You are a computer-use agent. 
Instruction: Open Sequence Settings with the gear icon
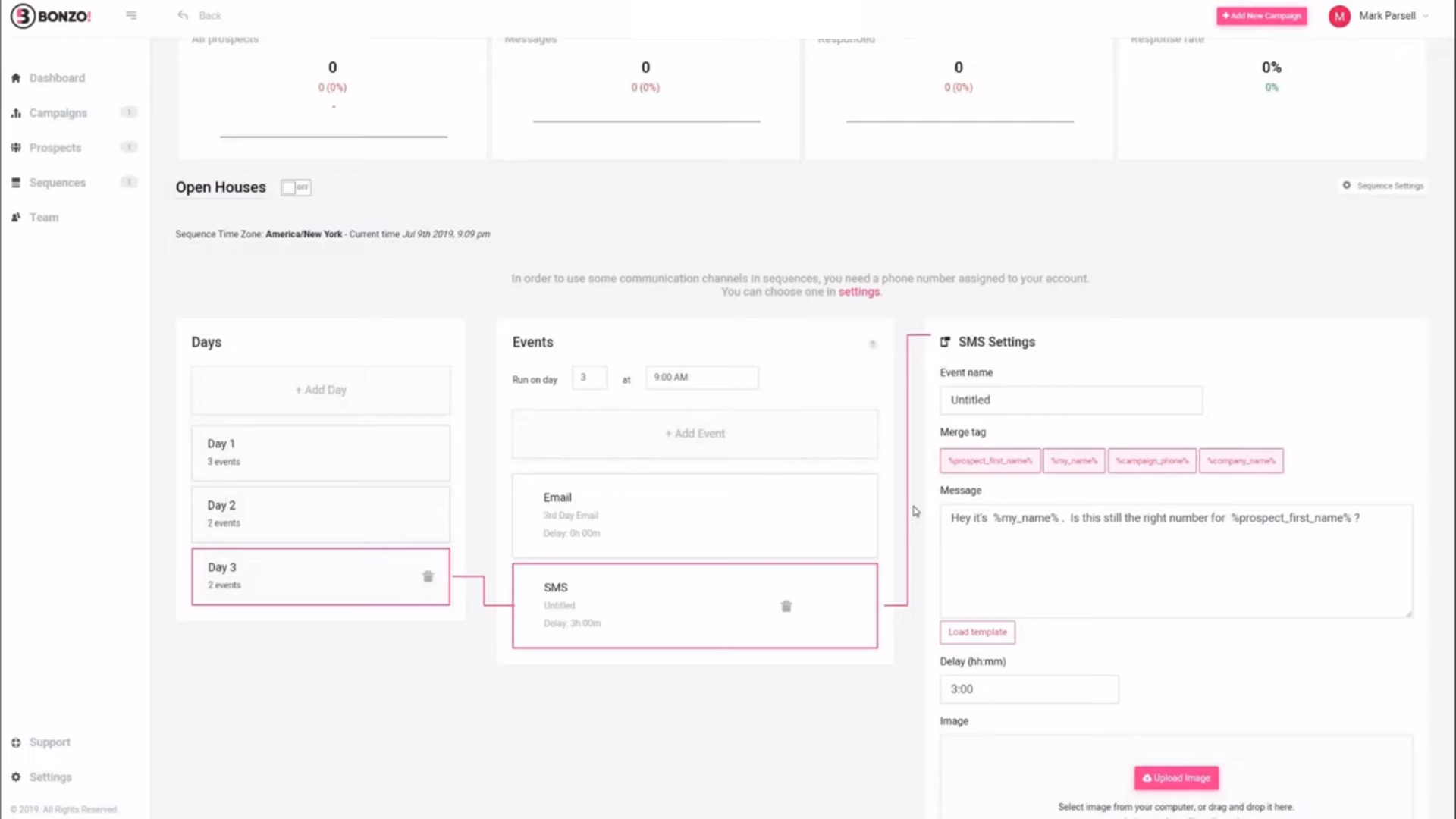[x=1347, y=185]
